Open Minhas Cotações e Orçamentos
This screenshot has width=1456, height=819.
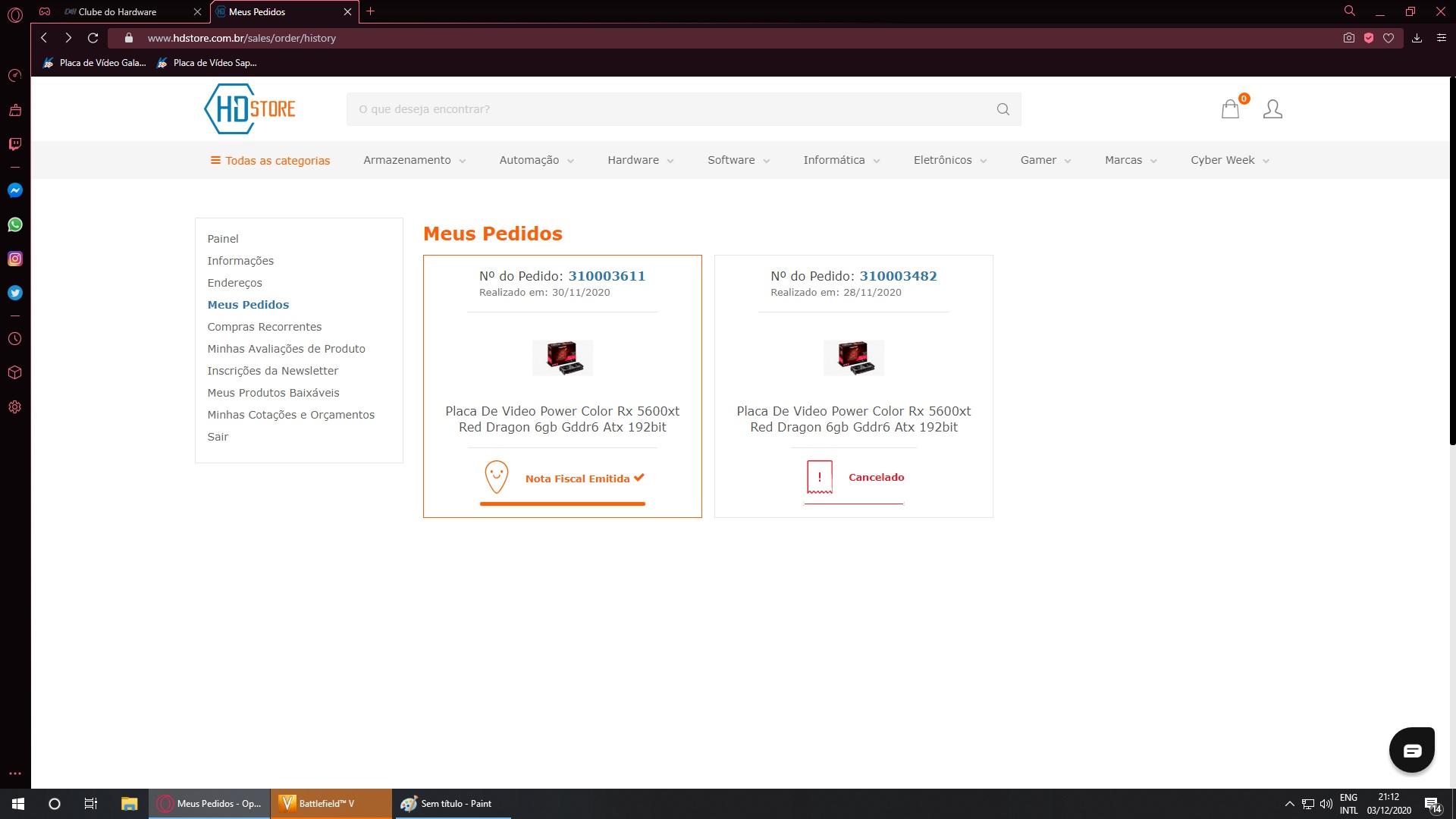[290, 415]
